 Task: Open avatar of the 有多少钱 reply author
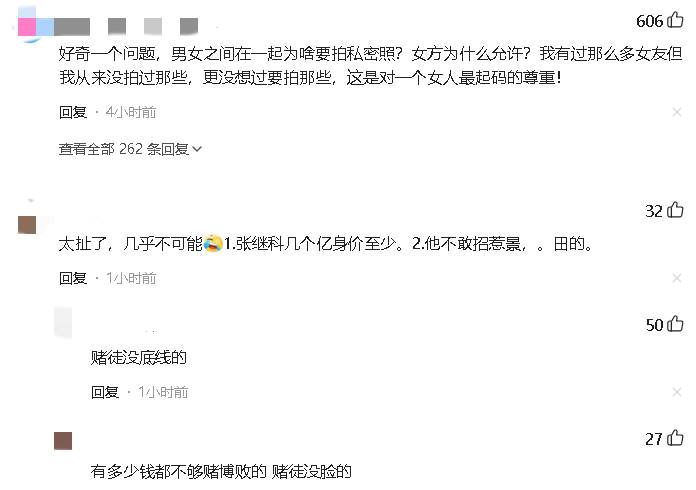(63, 441)
